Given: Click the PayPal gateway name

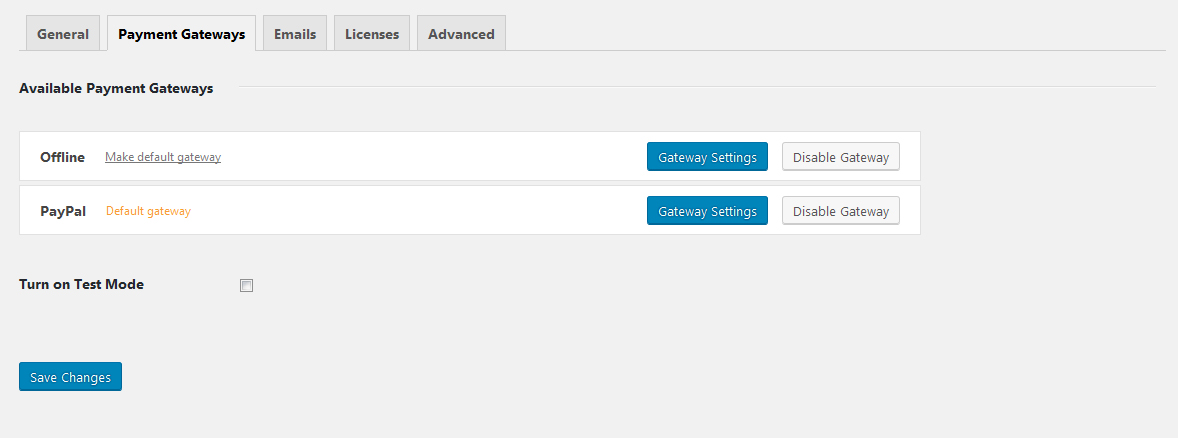Looking at the screenshot, I should pos(63,211).
